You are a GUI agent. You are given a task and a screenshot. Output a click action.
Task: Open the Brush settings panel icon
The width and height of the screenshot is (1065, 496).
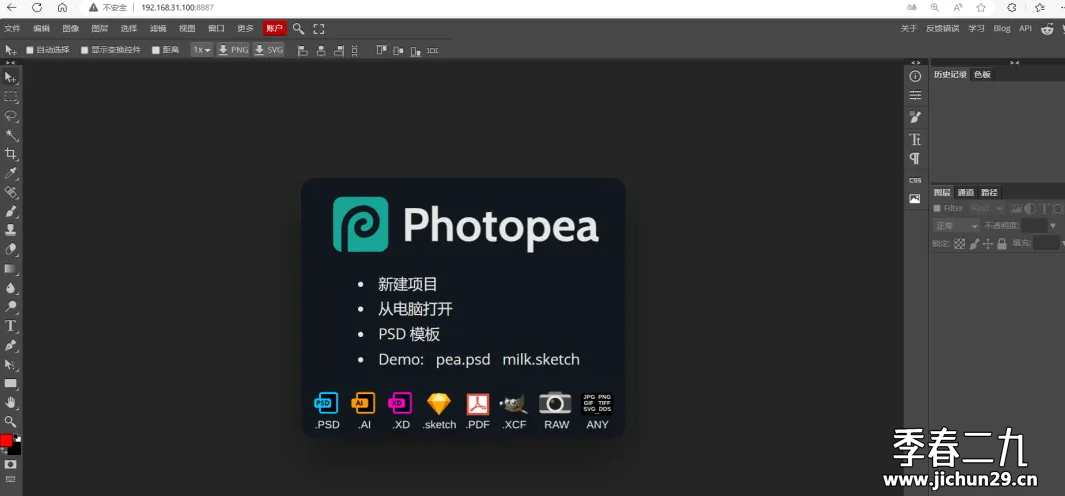915,118
